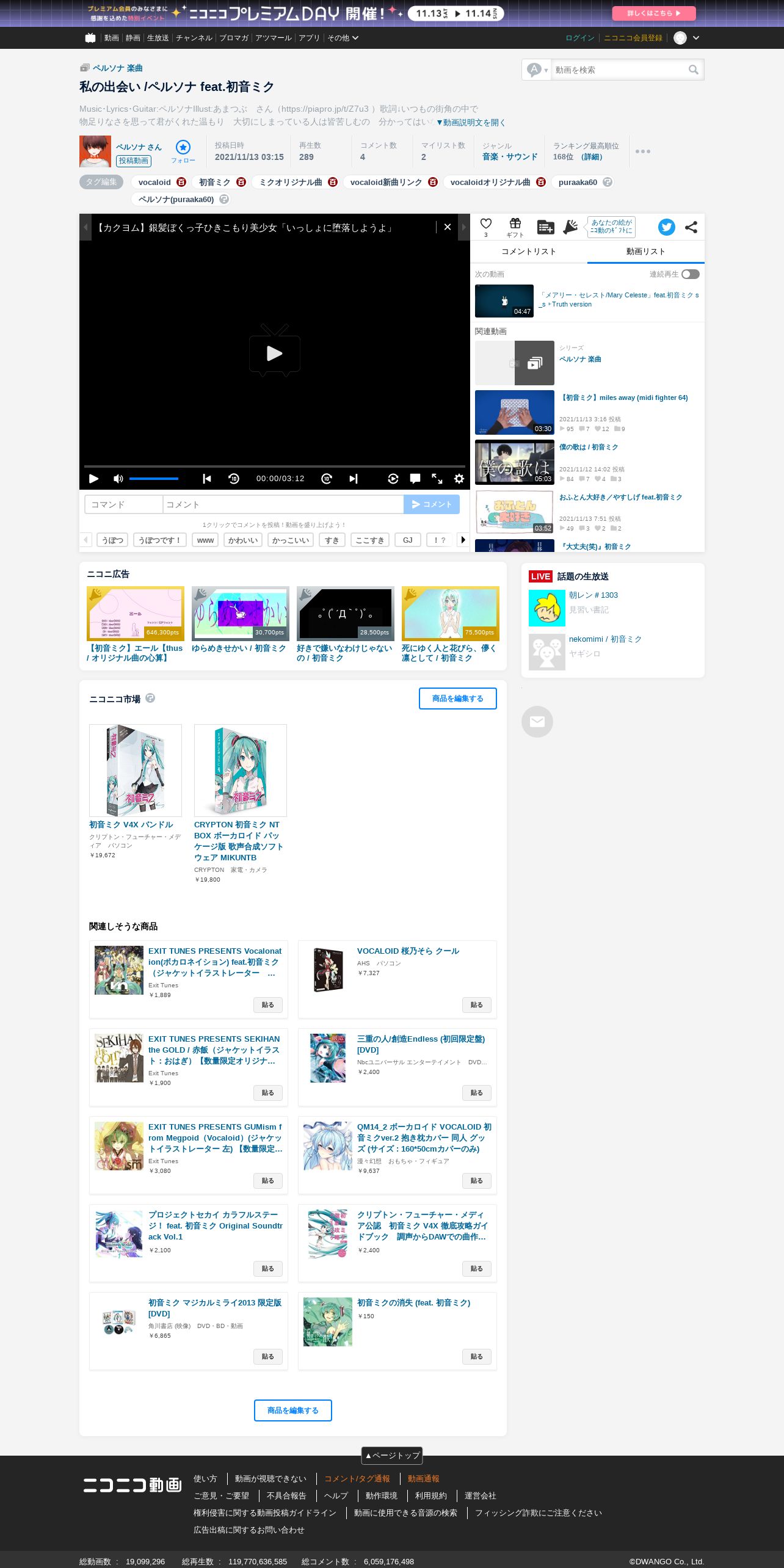Click ログイン link

coord(580,38)
